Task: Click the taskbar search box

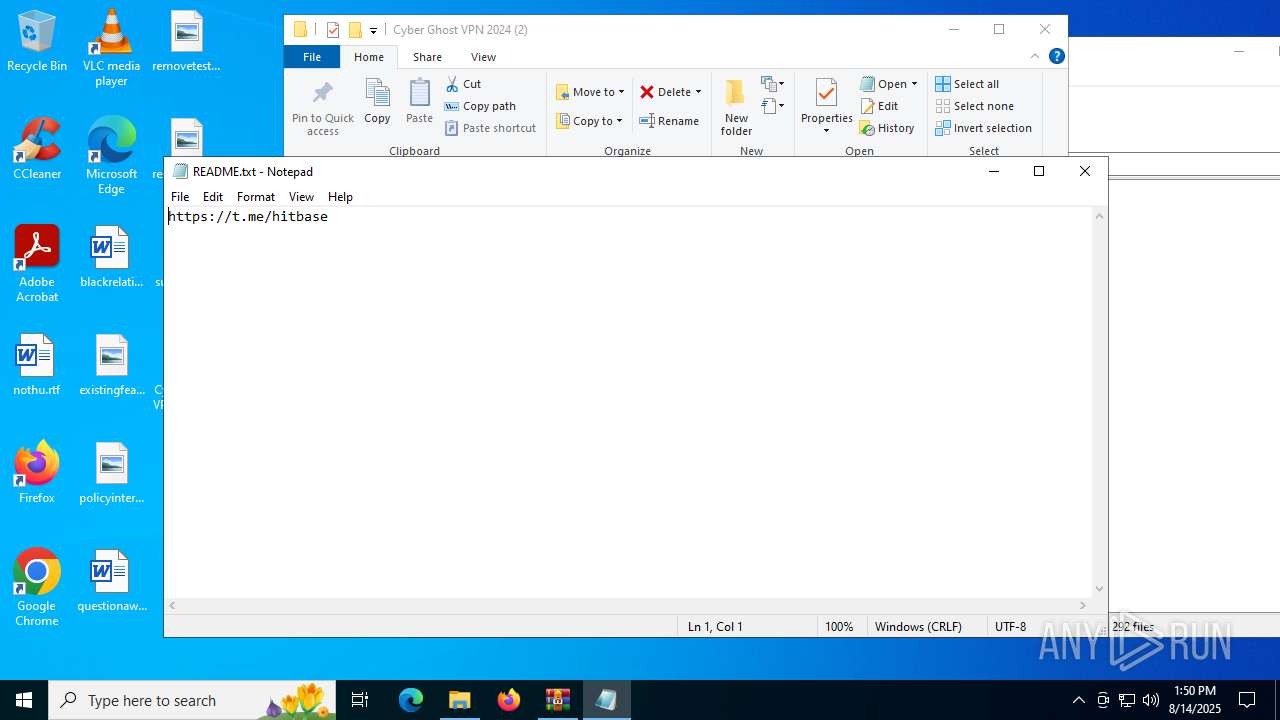Action: [194, 700]
